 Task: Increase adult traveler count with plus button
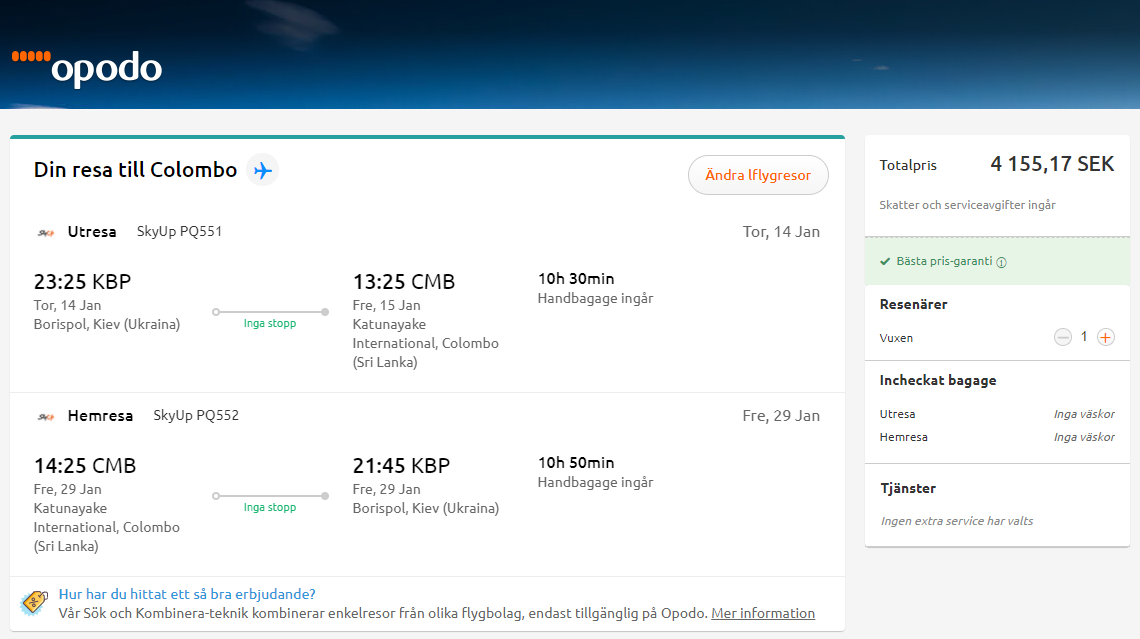click(1106, 337)
